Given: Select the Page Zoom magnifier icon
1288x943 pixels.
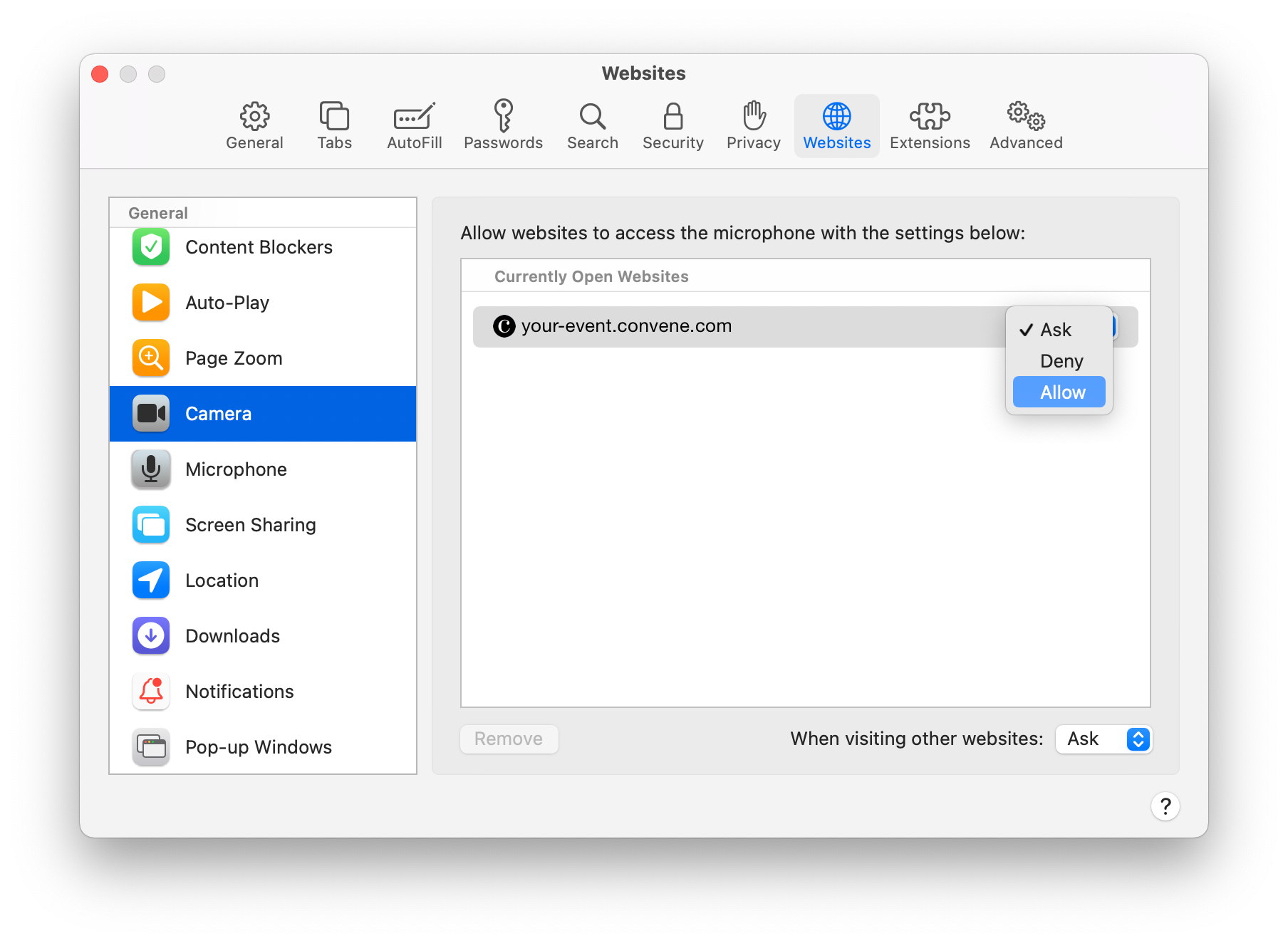Looking at the screenshot, I should pos(150,358).
